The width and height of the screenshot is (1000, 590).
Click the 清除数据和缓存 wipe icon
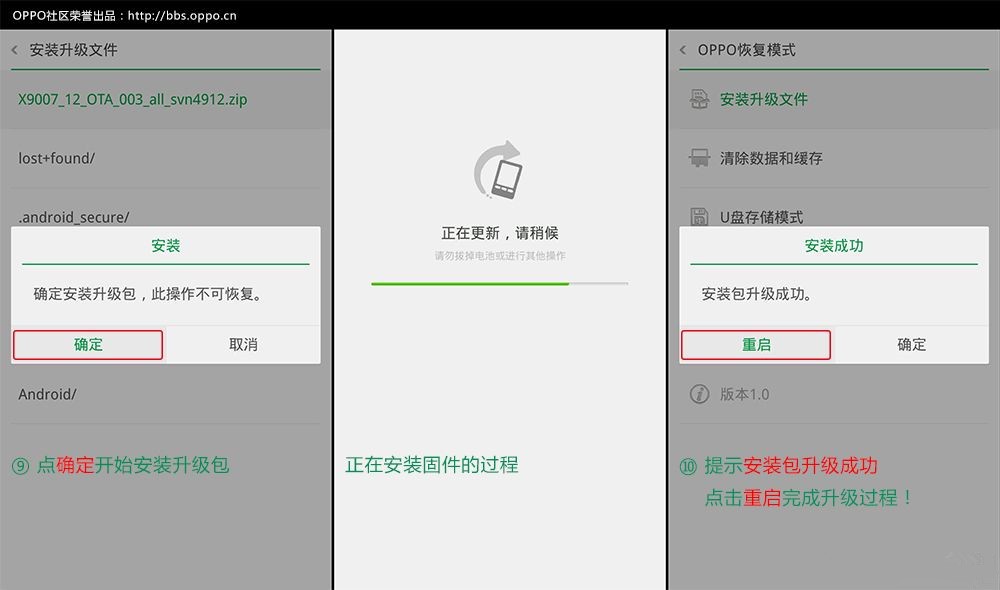700,158
